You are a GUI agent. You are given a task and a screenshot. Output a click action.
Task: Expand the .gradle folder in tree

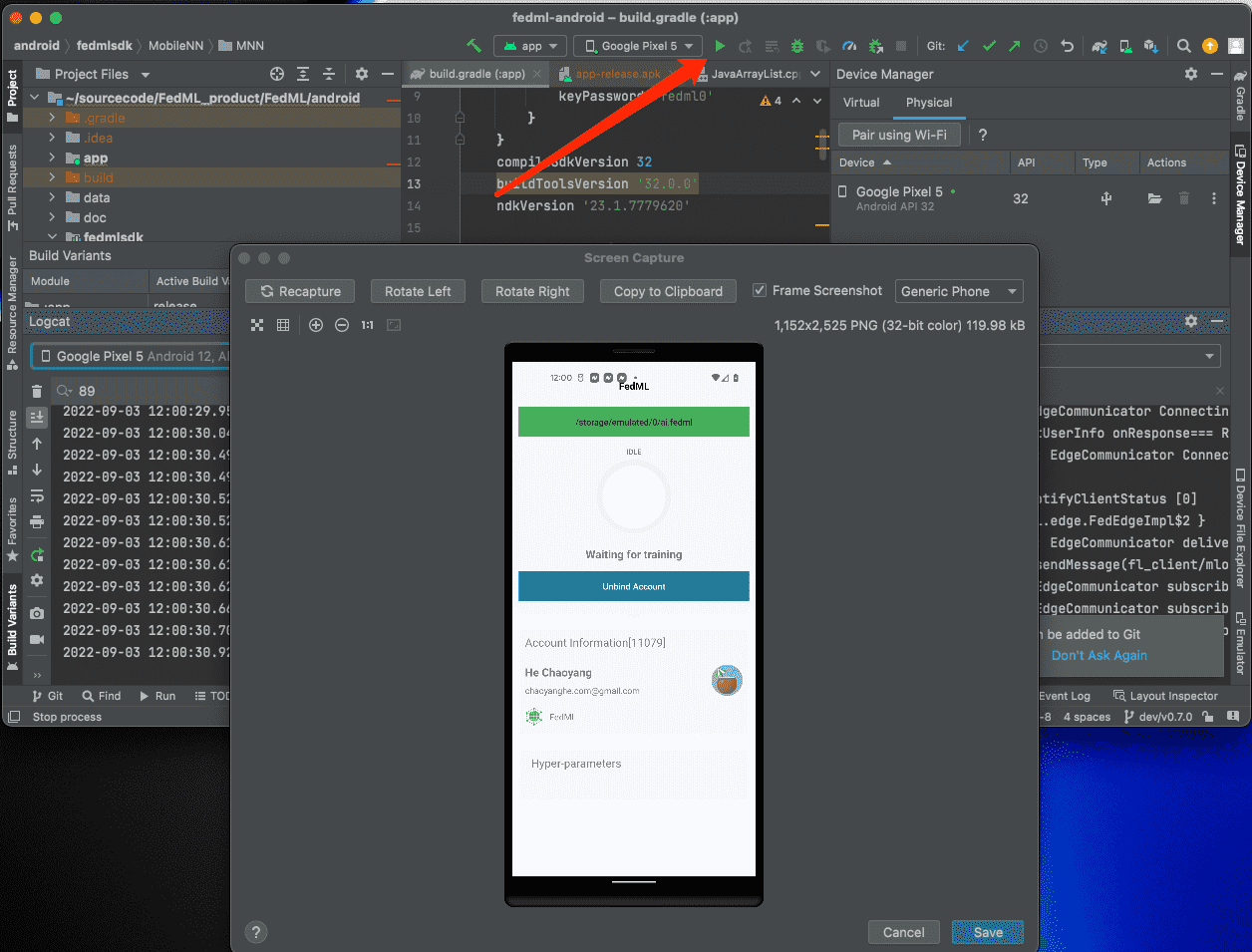(52, 118)
